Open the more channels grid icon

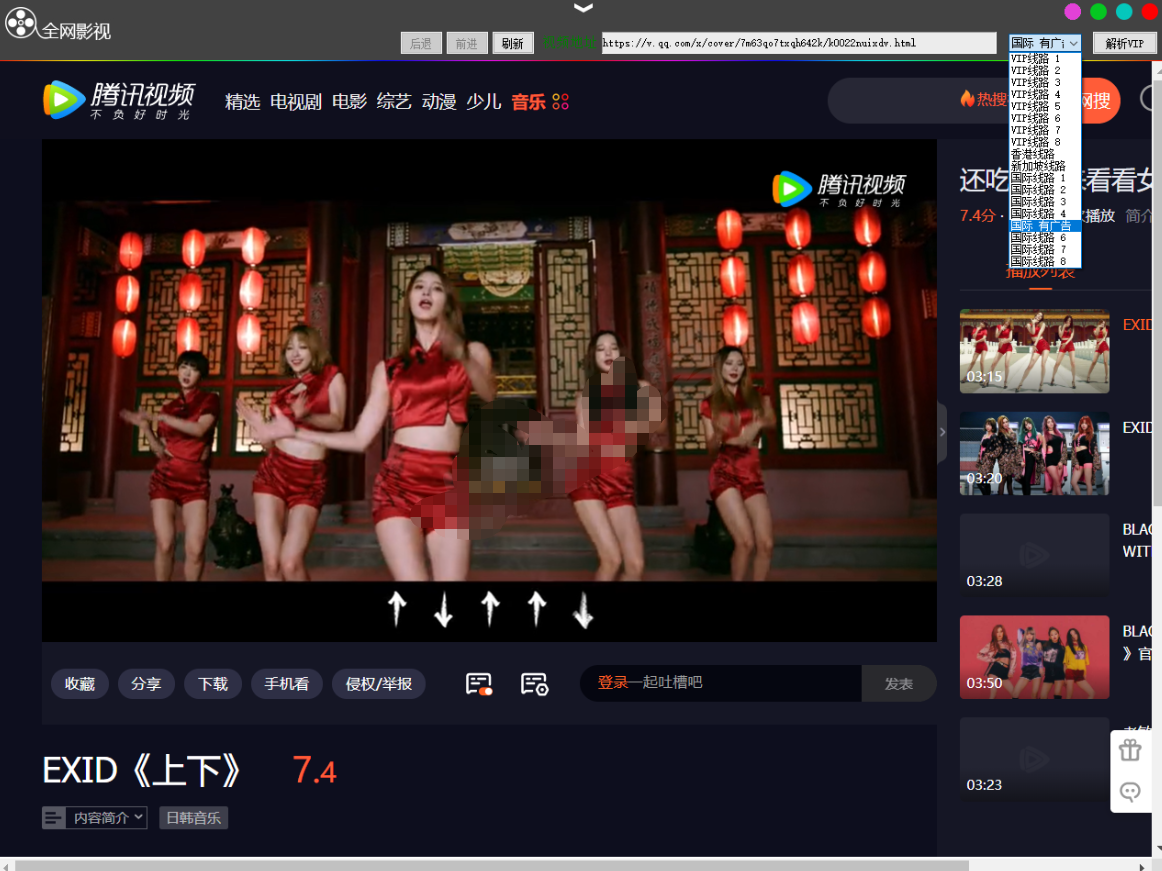pyautogui.click(x=560, y=102)
